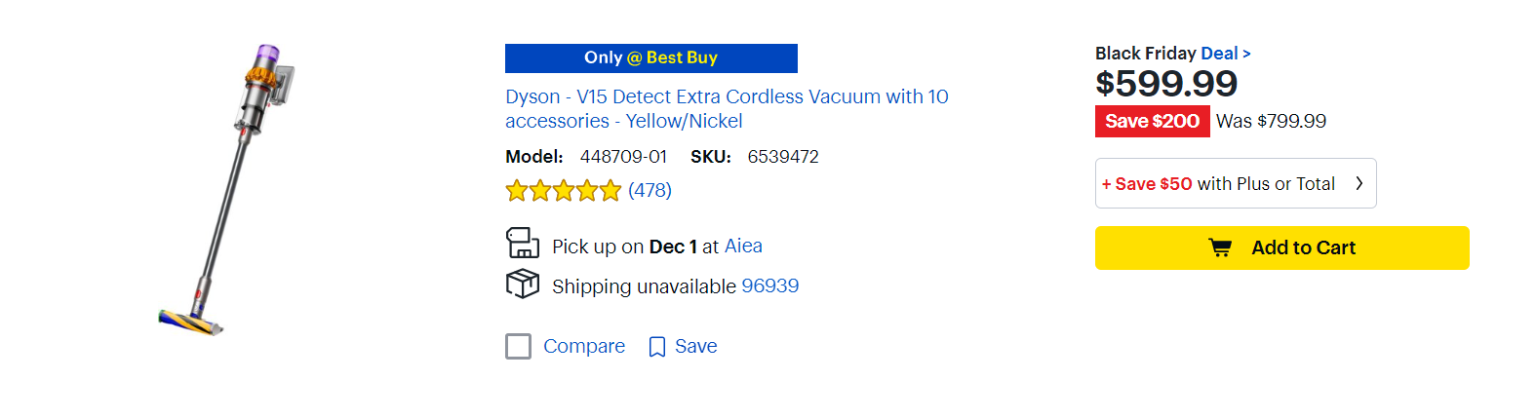
Task: Check the Compare checkbox
Action: [518, 346]
